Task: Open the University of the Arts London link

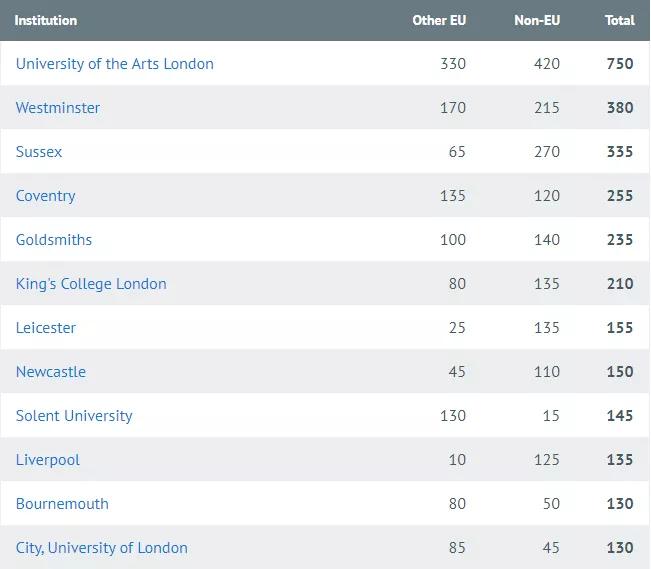Action: coord(114,64)
